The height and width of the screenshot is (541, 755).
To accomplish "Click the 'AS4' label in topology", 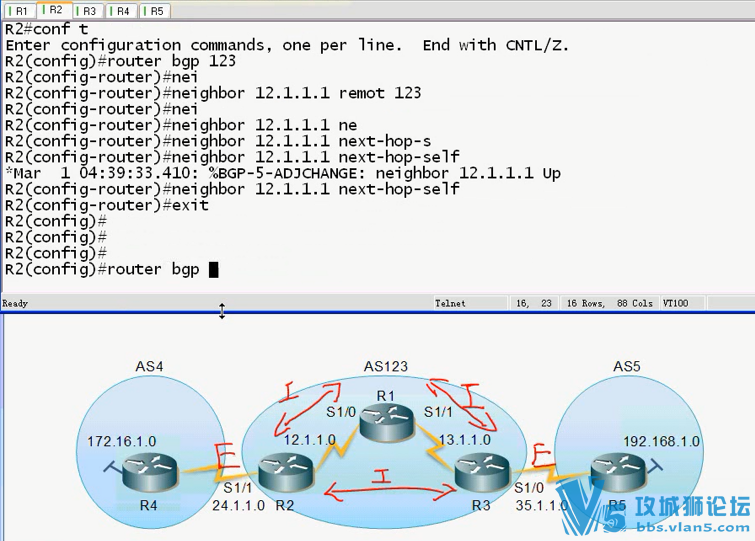I will 149,366.
